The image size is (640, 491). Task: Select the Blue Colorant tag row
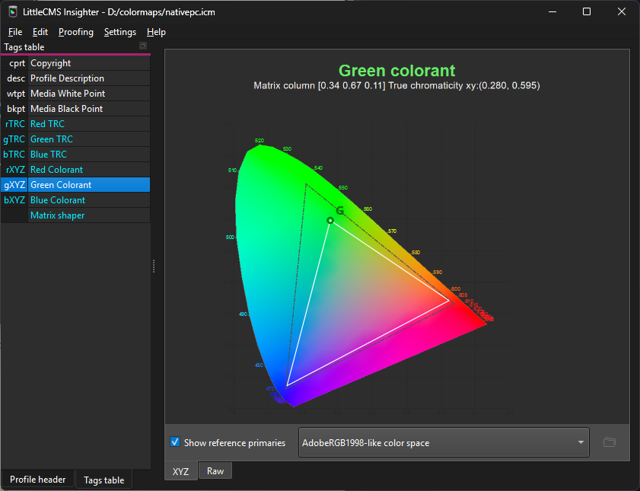pos(57,200)
